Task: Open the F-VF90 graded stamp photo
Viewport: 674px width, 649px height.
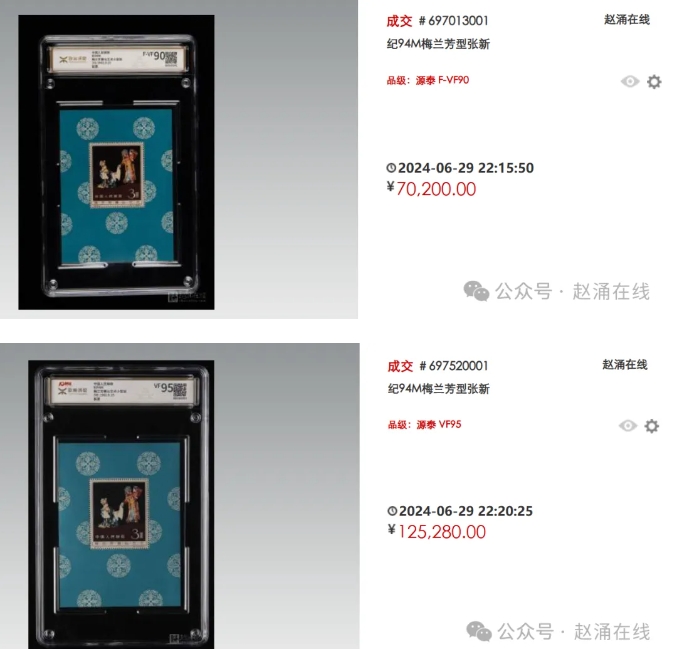Action: [116, 162]
